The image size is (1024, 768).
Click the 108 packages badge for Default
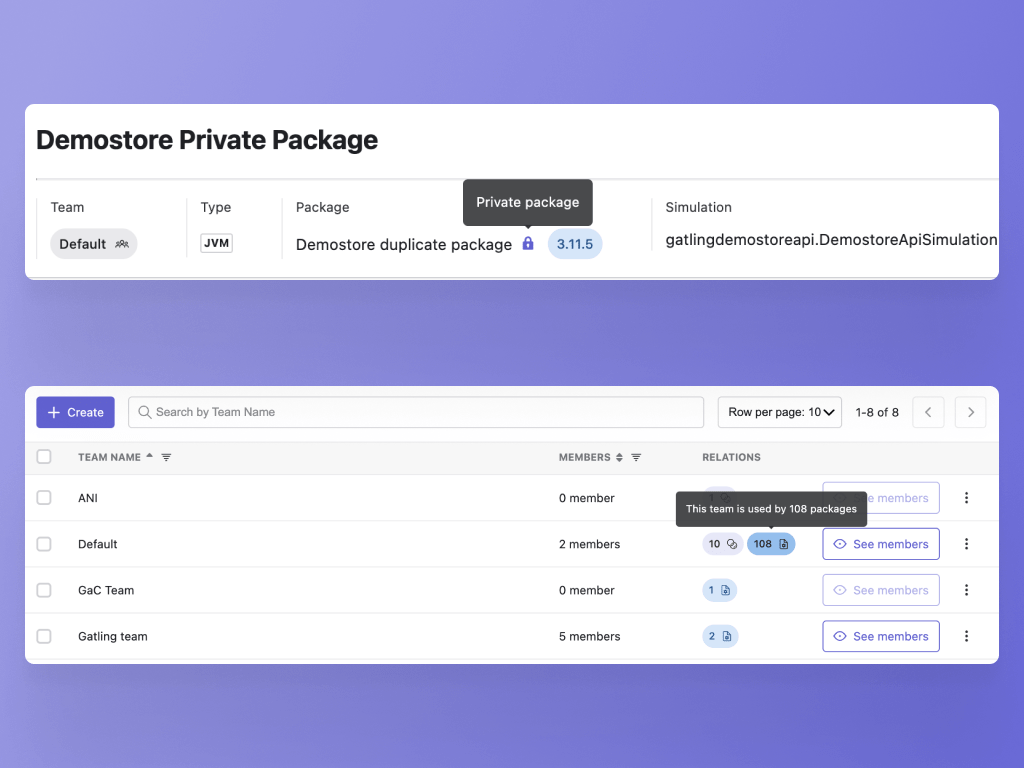(x=771, y=544)
